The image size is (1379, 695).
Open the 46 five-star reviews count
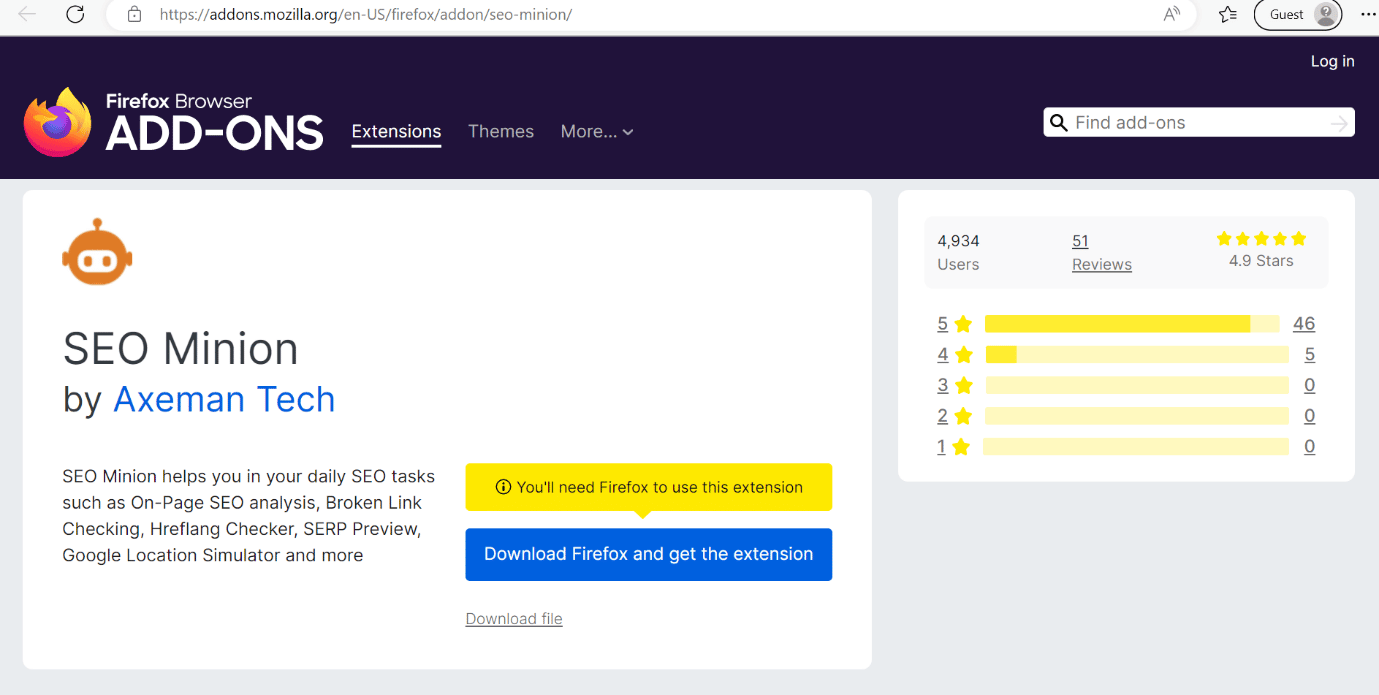1304,324
